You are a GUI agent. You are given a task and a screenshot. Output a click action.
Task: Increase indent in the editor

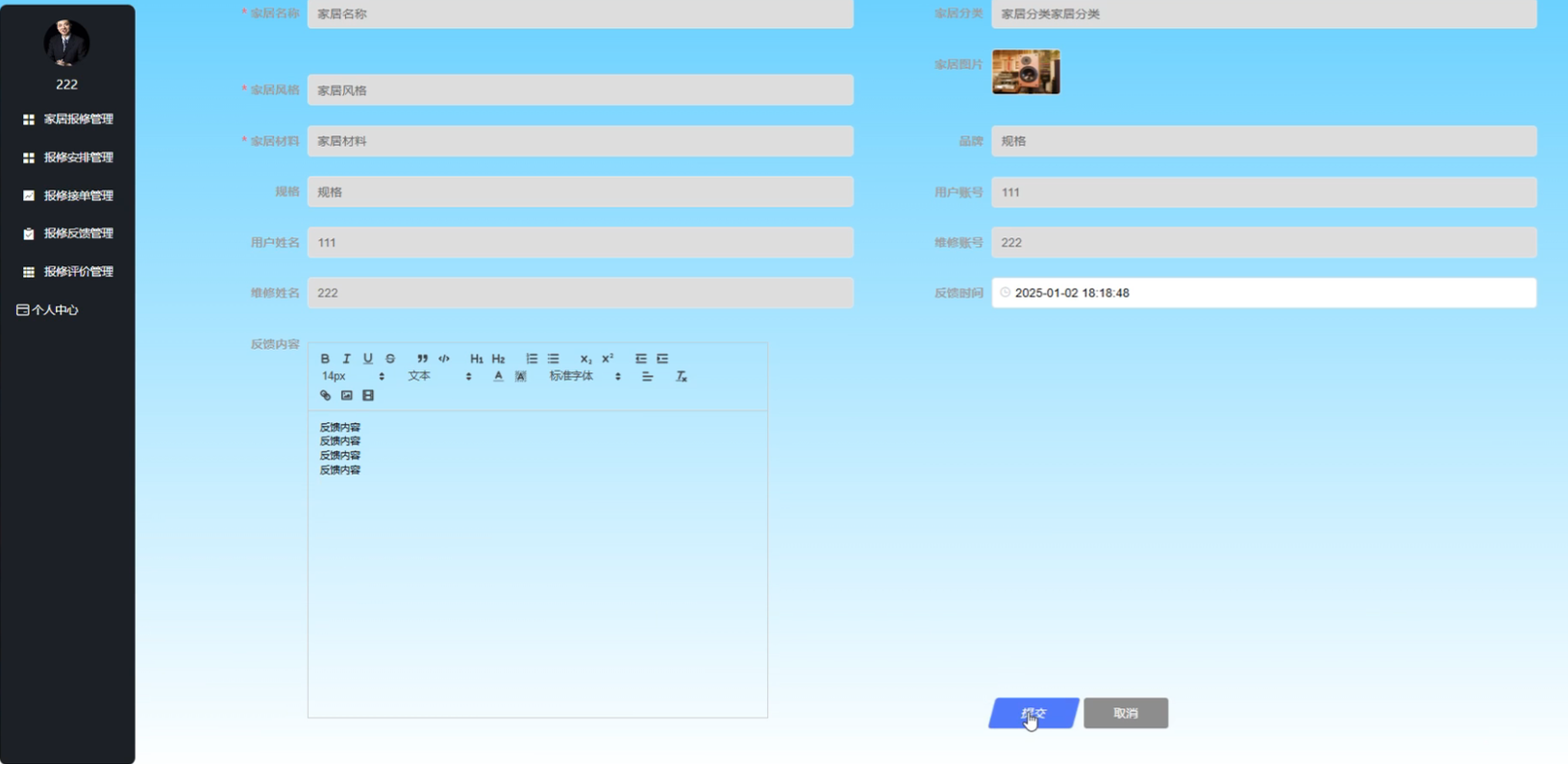click(x=662, y=358)
